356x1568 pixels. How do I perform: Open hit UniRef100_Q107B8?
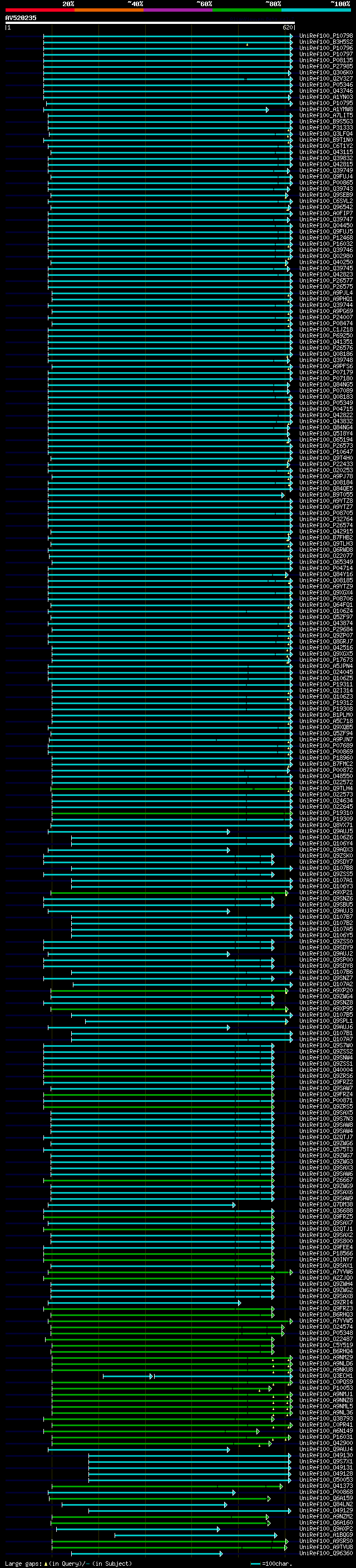click(326, 868)
